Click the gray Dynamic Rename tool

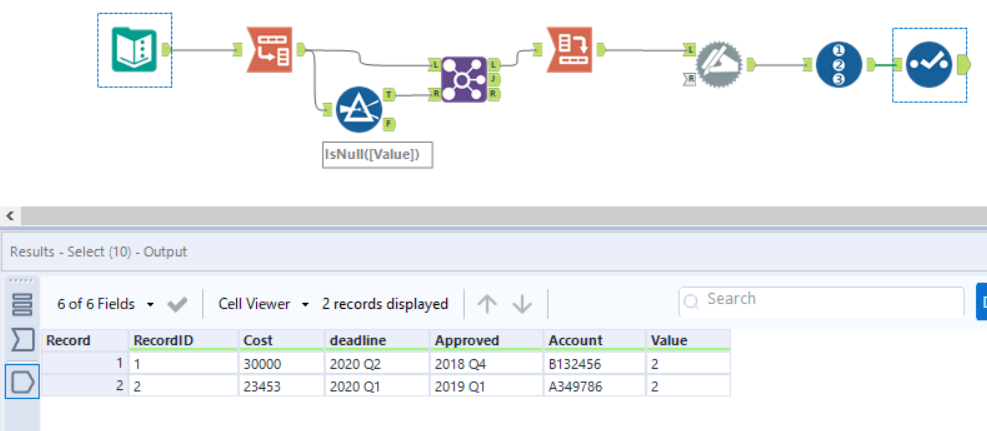point(720,65)
